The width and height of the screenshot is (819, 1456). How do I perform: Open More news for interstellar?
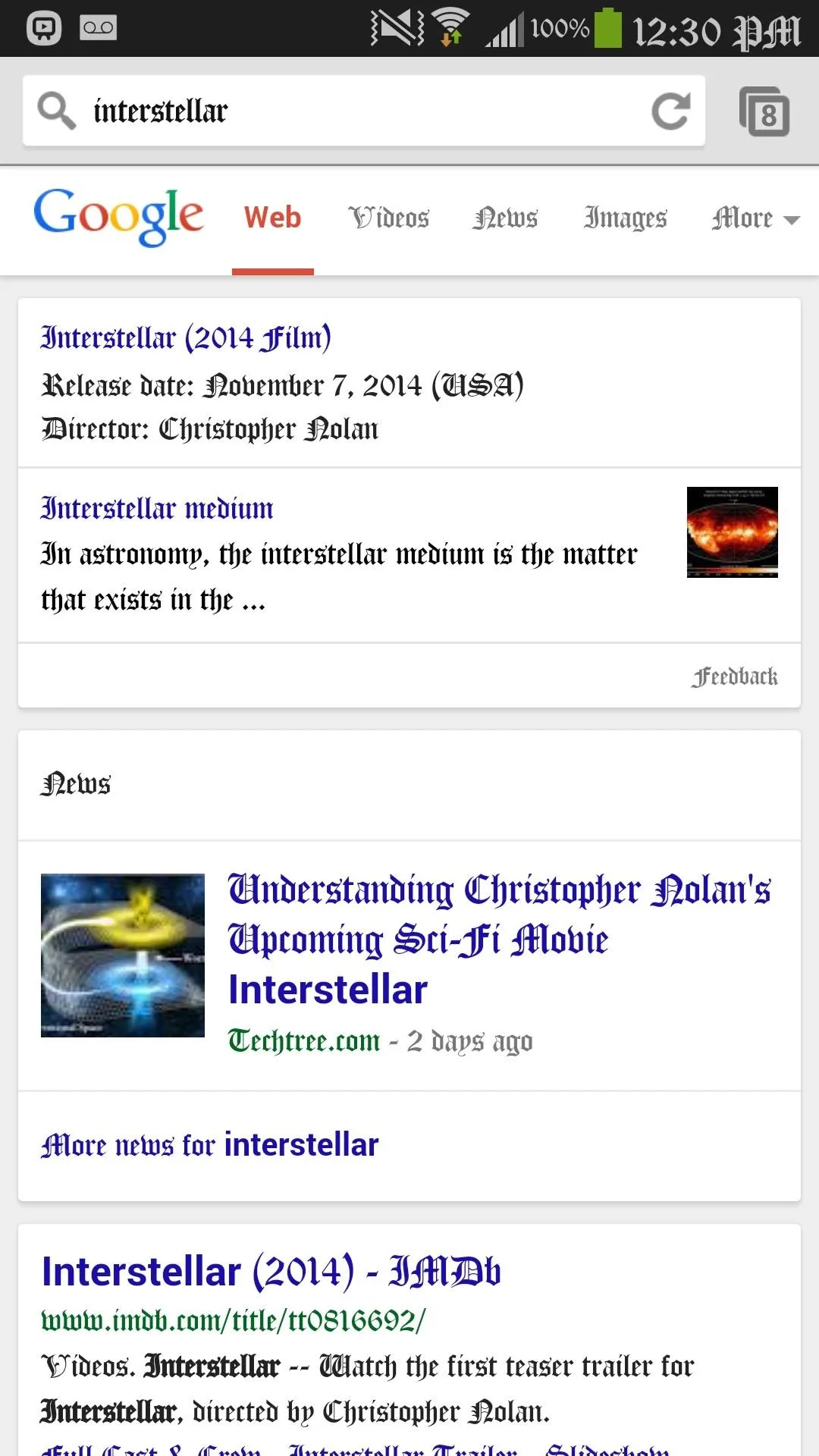click(x=209, y=1145)
